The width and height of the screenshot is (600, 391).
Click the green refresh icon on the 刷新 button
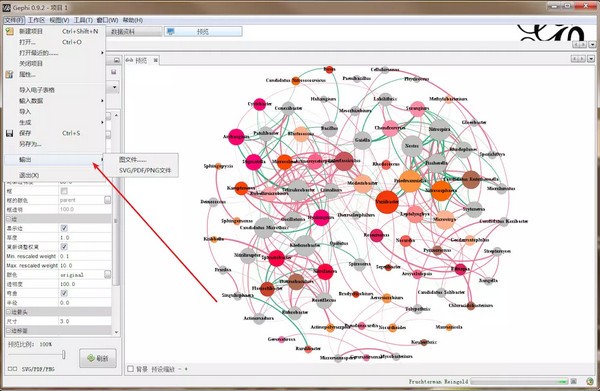[91, 358]
